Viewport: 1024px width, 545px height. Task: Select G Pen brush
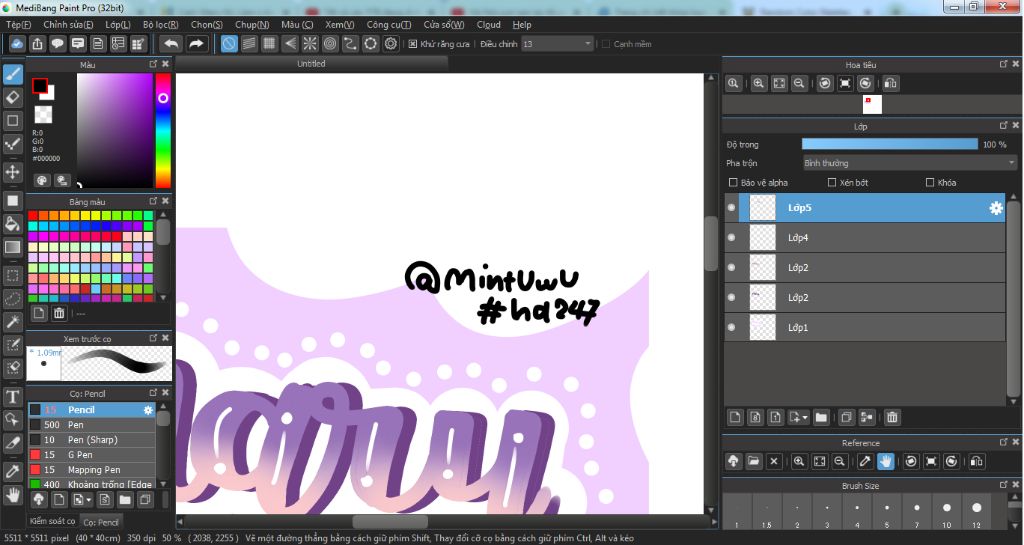pos(91,455)
